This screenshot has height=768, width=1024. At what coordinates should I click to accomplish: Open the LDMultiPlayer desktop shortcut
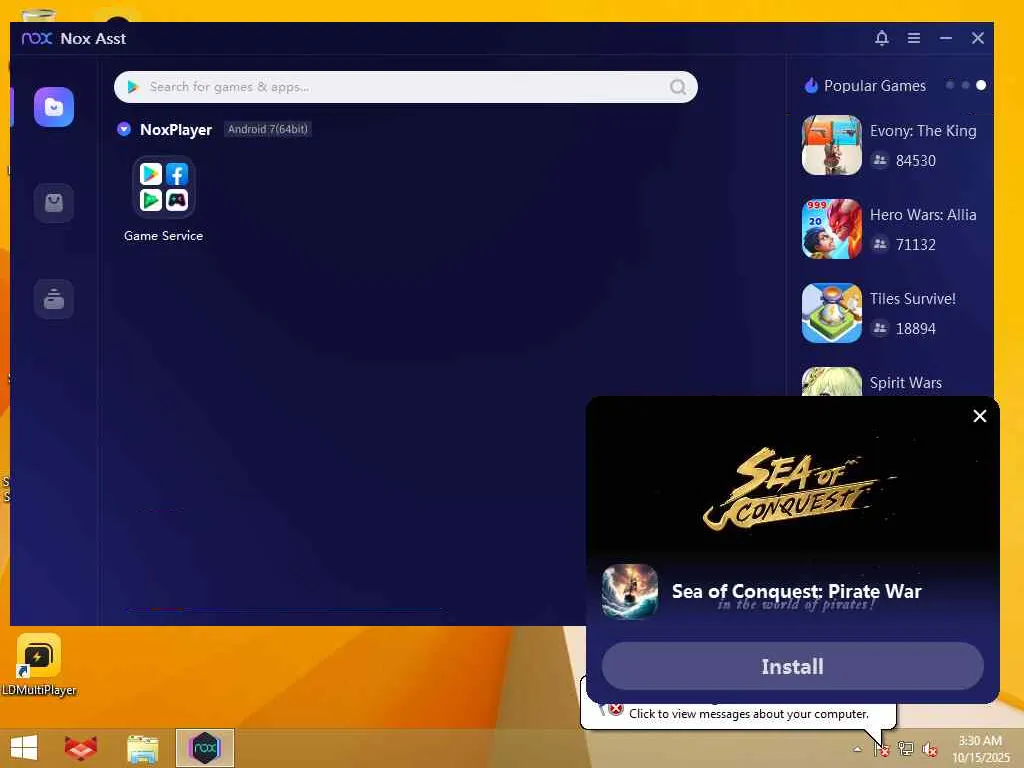tap(39, 665)
